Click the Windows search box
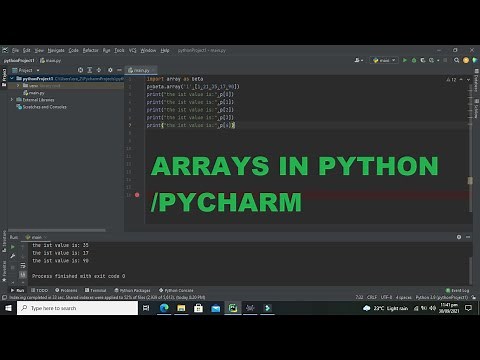 [x=77, y=308]
